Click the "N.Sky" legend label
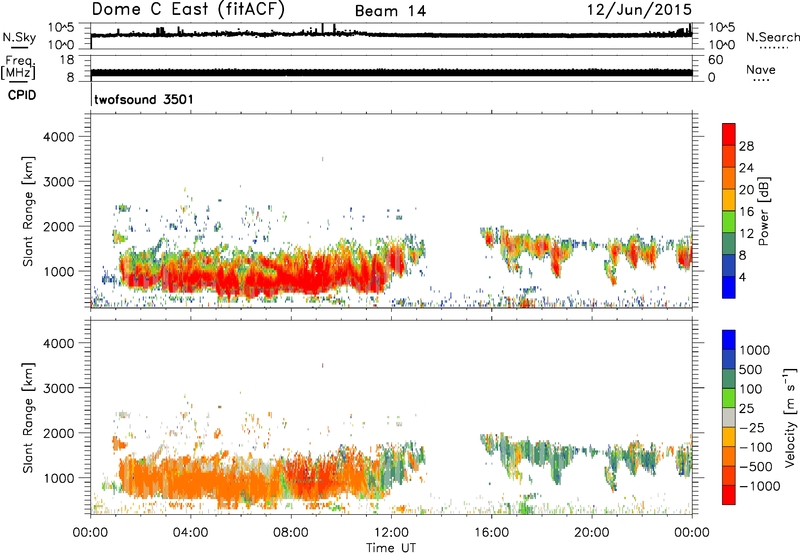Viewport: 800px width, 554px height. (x=19, y=37)
